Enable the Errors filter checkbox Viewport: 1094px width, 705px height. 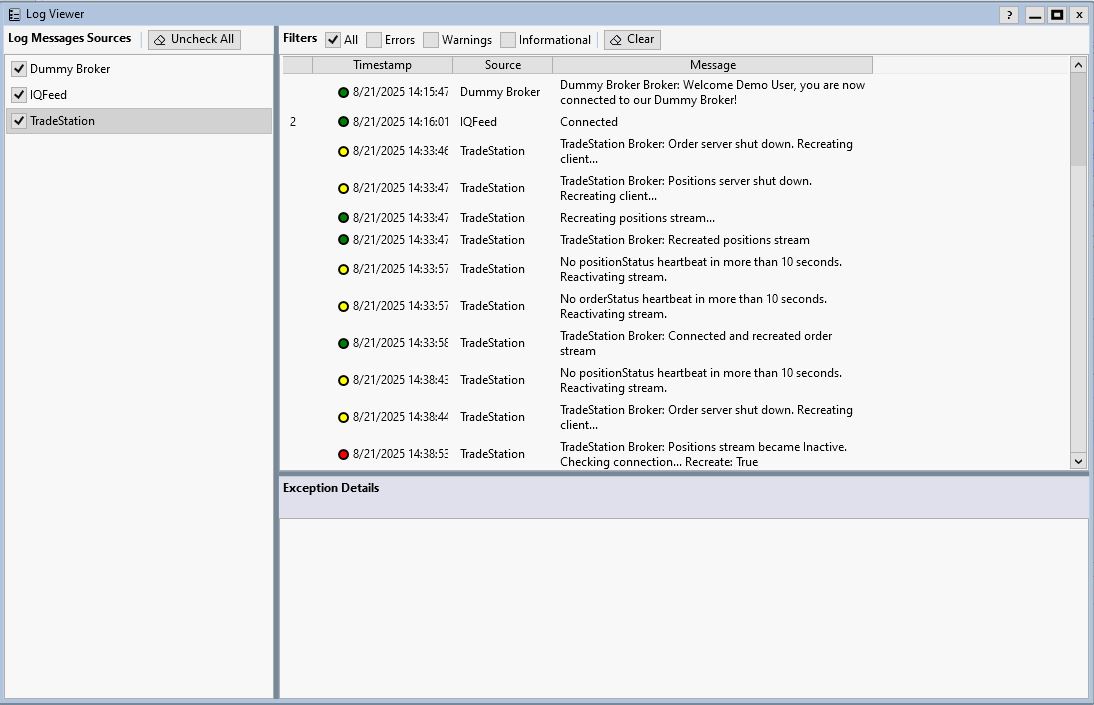pos(374,40)
